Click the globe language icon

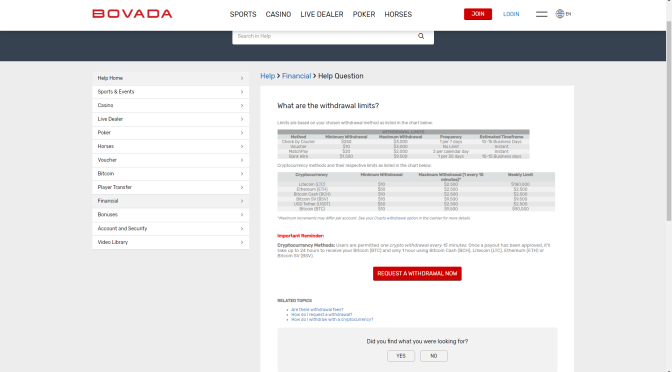[x=560, y=14]
